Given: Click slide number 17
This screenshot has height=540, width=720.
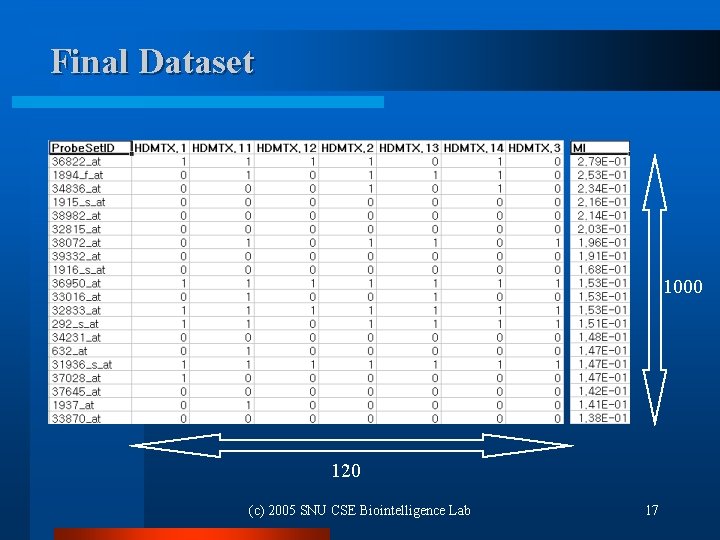Looking at the screenshot, I should click(x=652, y=510).
